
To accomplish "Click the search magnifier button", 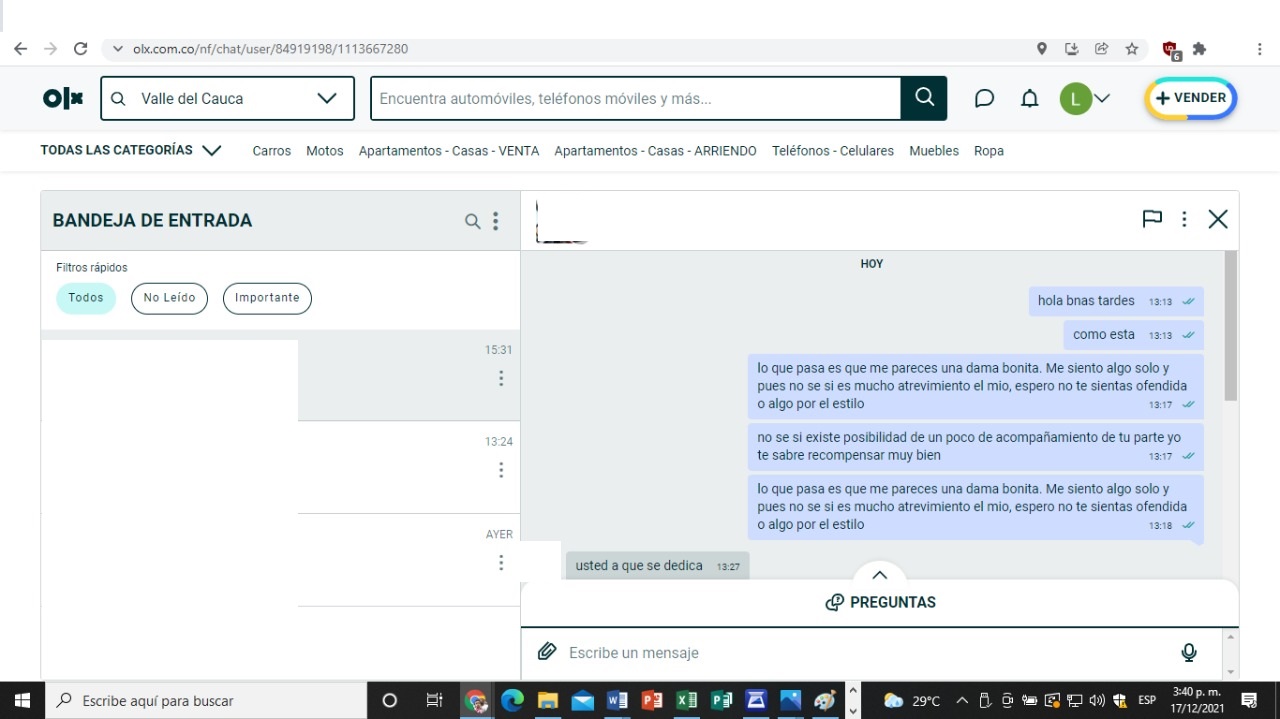I will click(x=924, y=98).
